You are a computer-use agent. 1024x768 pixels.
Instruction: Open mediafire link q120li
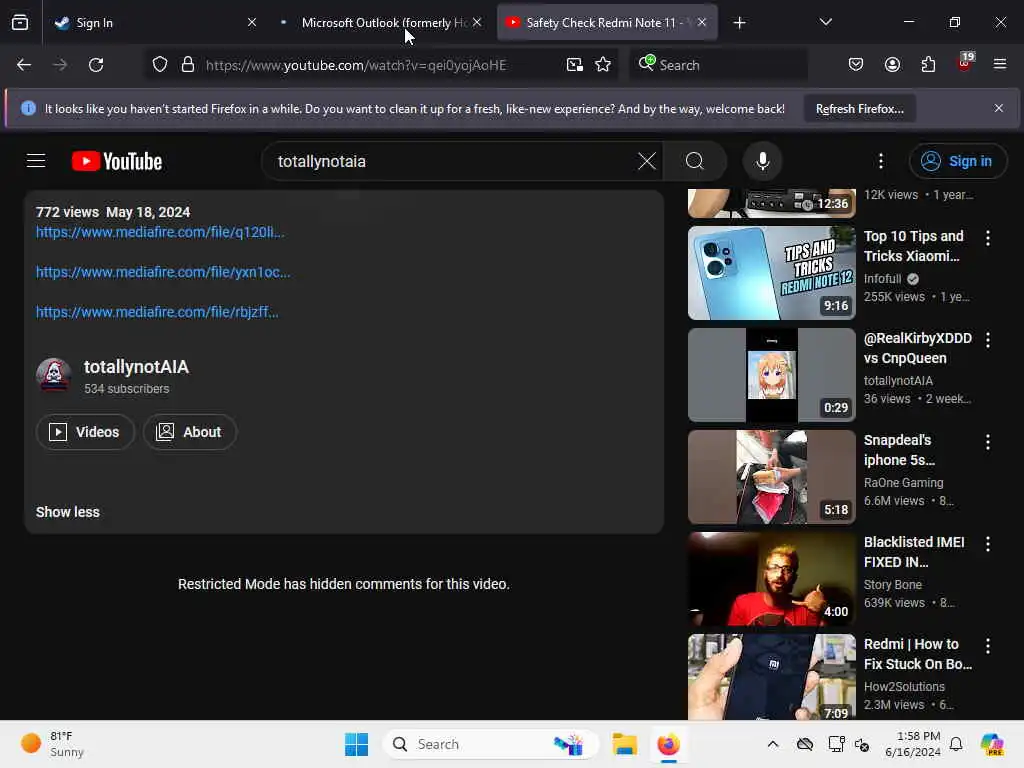[160, 232]
